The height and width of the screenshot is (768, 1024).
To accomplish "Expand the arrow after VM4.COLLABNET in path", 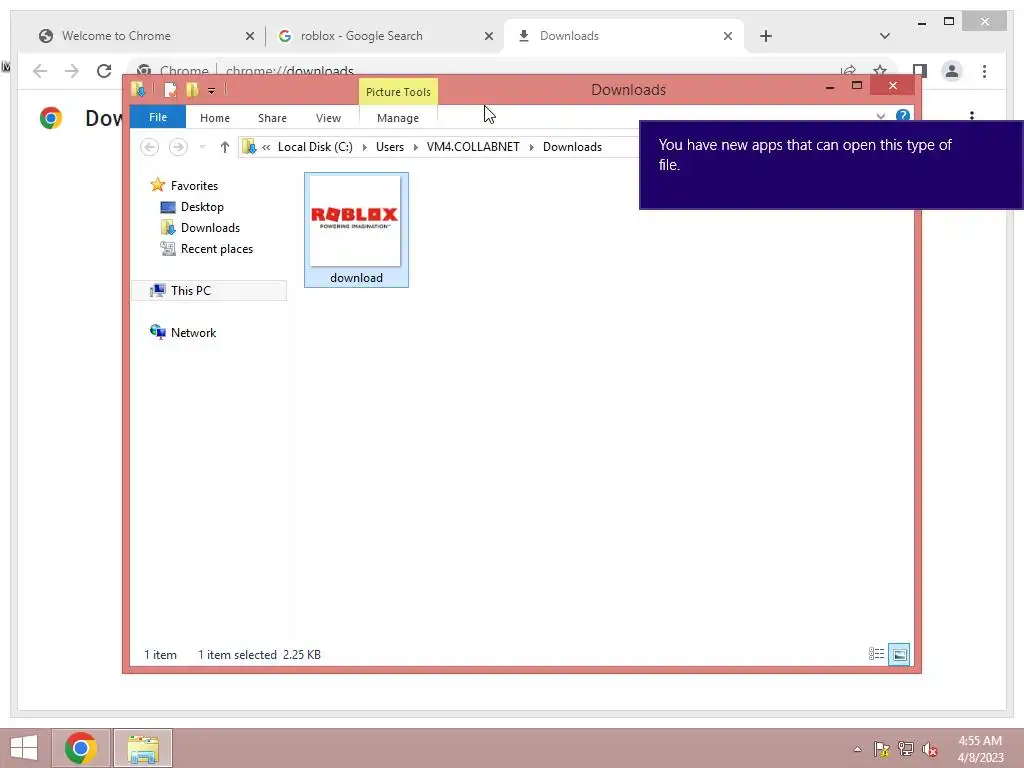I will [x=532, y=147].
